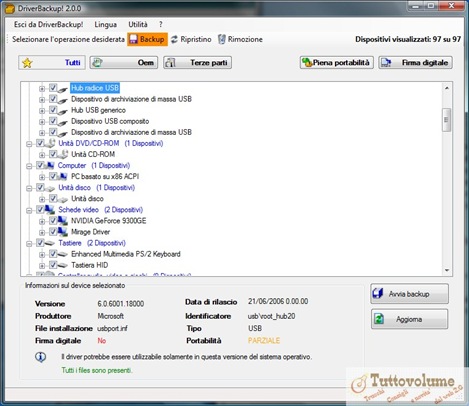This screenshot has width=469, height=406.
Task: Click the device list scrollbar thumb
Action: 446,120
